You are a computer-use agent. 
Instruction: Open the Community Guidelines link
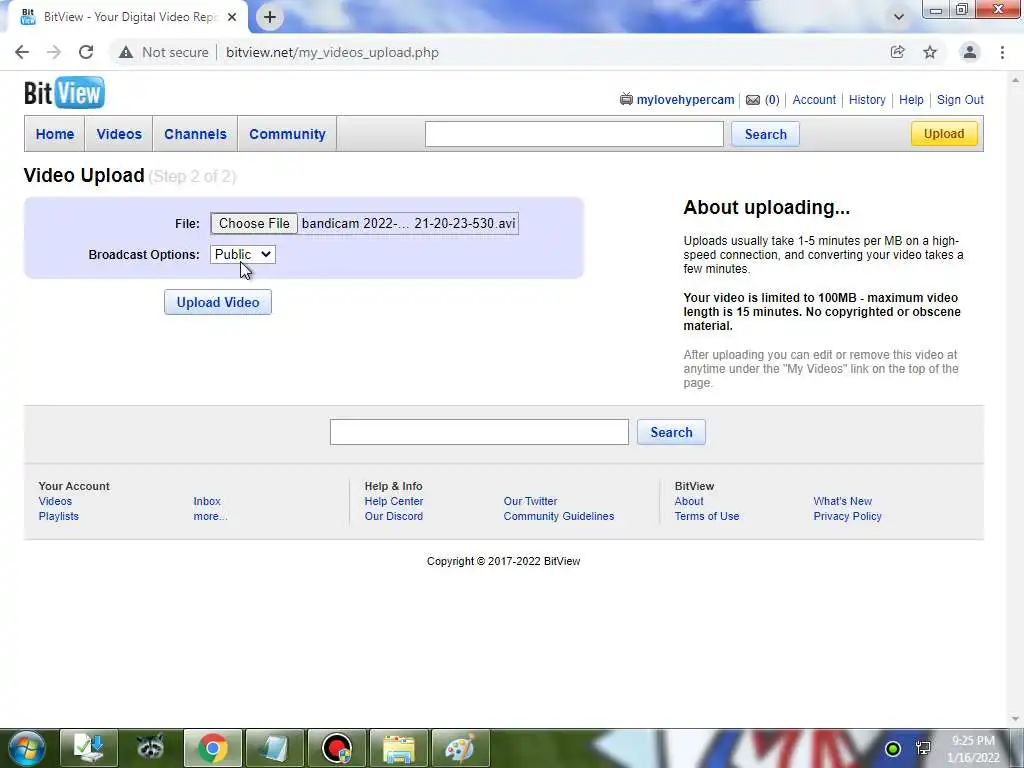pos(559,516)
